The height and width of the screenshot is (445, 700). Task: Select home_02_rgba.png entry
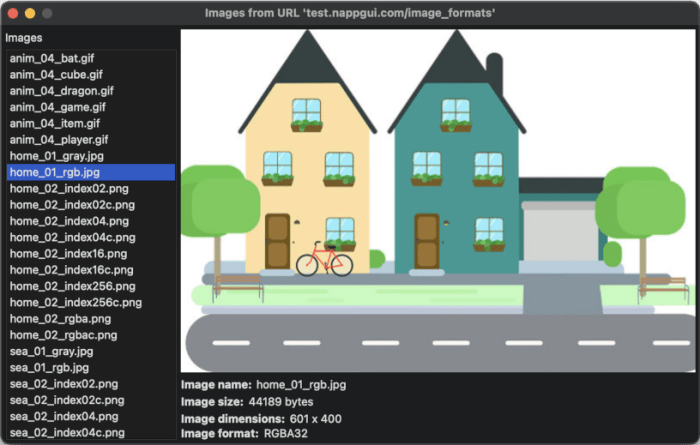point(62,319)
